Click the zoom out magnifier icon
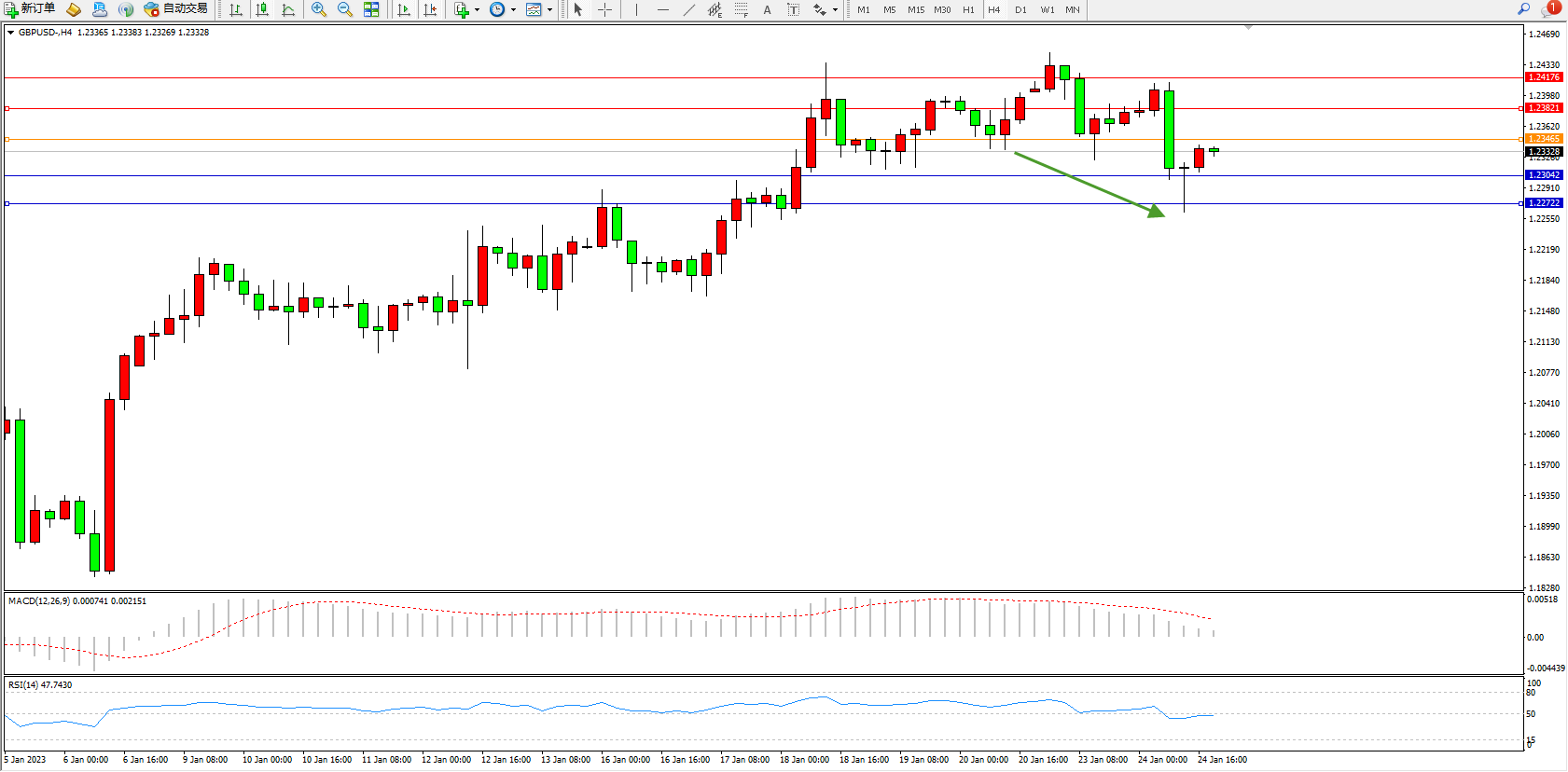Viewport: 1568px width, 772px height. [345, 9]
